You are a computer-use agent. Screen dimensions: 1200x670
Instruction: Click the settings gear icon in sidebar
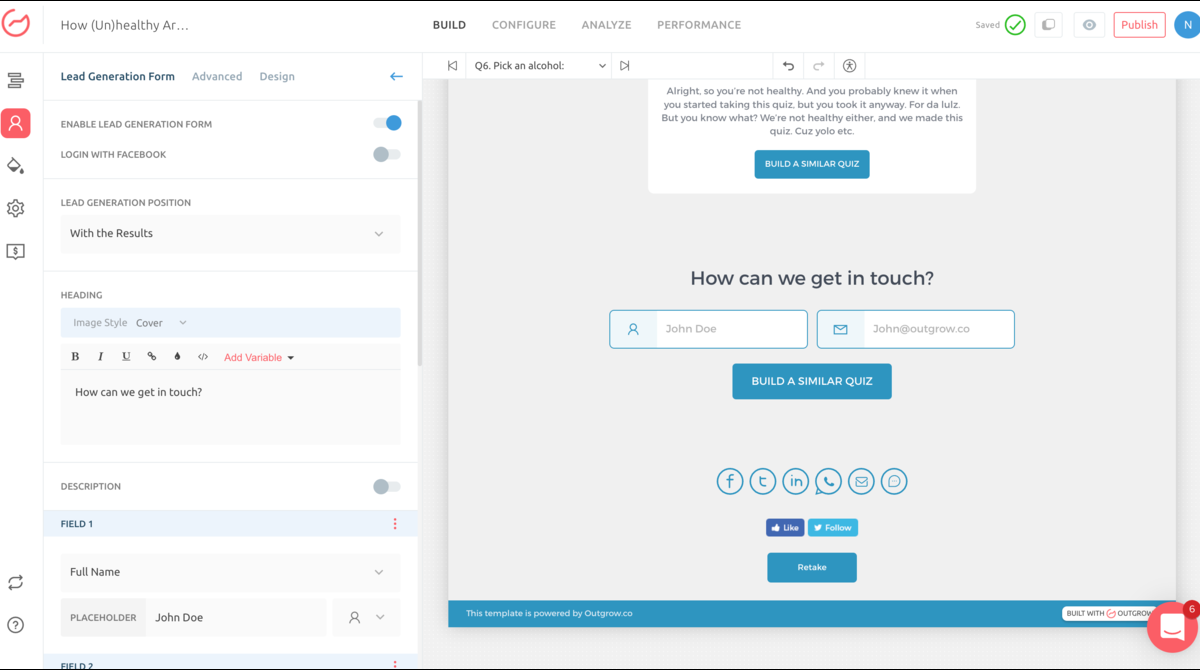[x=15, y=208]
